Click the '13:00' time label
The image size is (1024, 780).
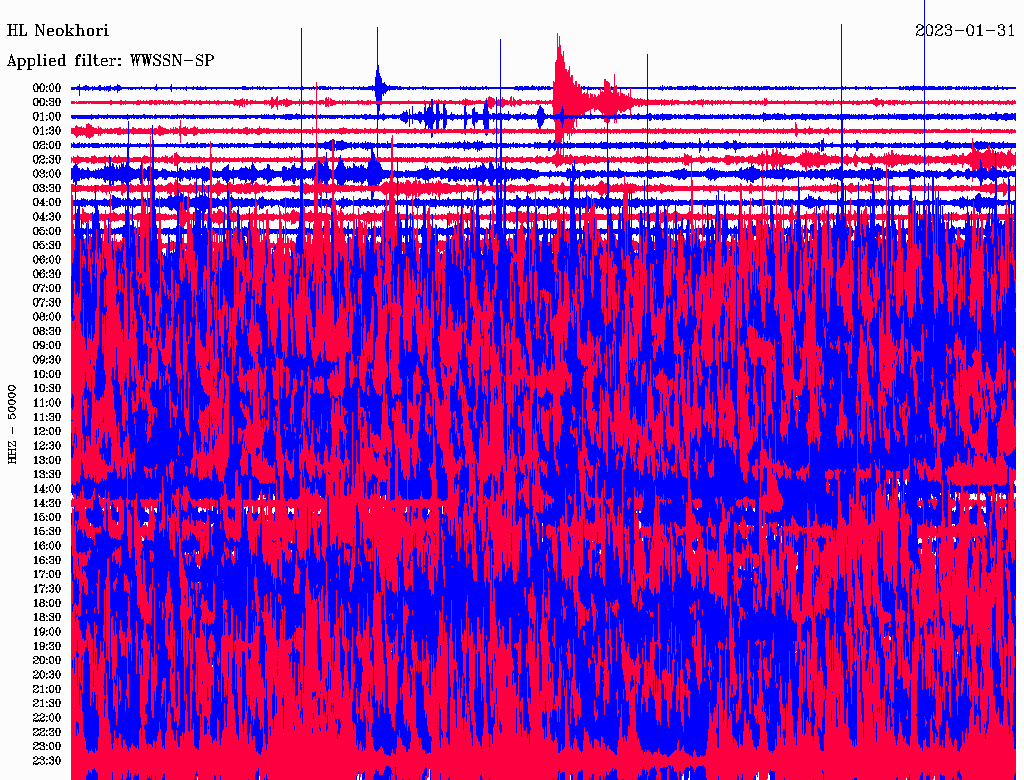pyautogui.click(x=47, y=461)
